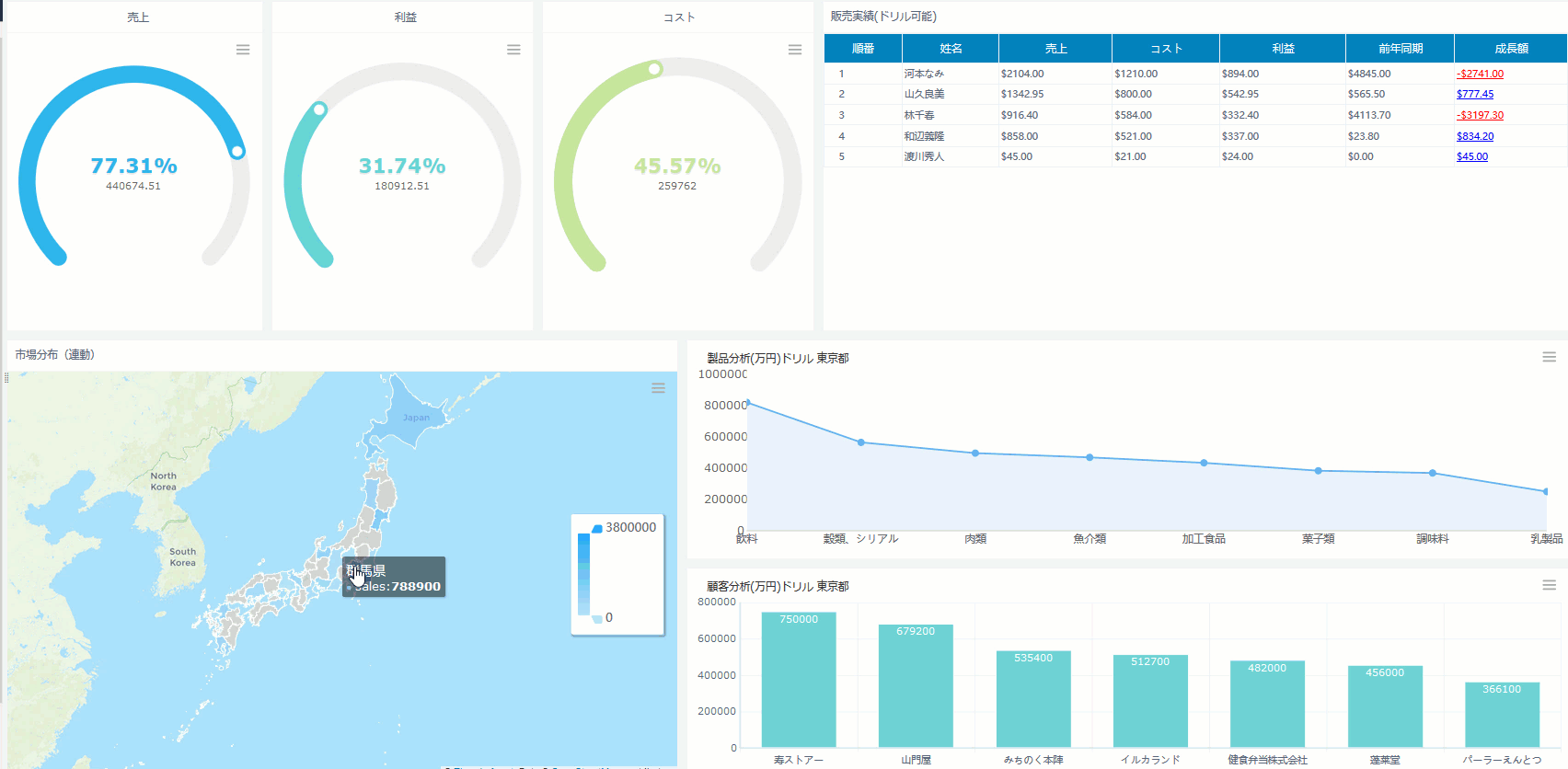Click the 成長額 column header

coord(1511,48)
